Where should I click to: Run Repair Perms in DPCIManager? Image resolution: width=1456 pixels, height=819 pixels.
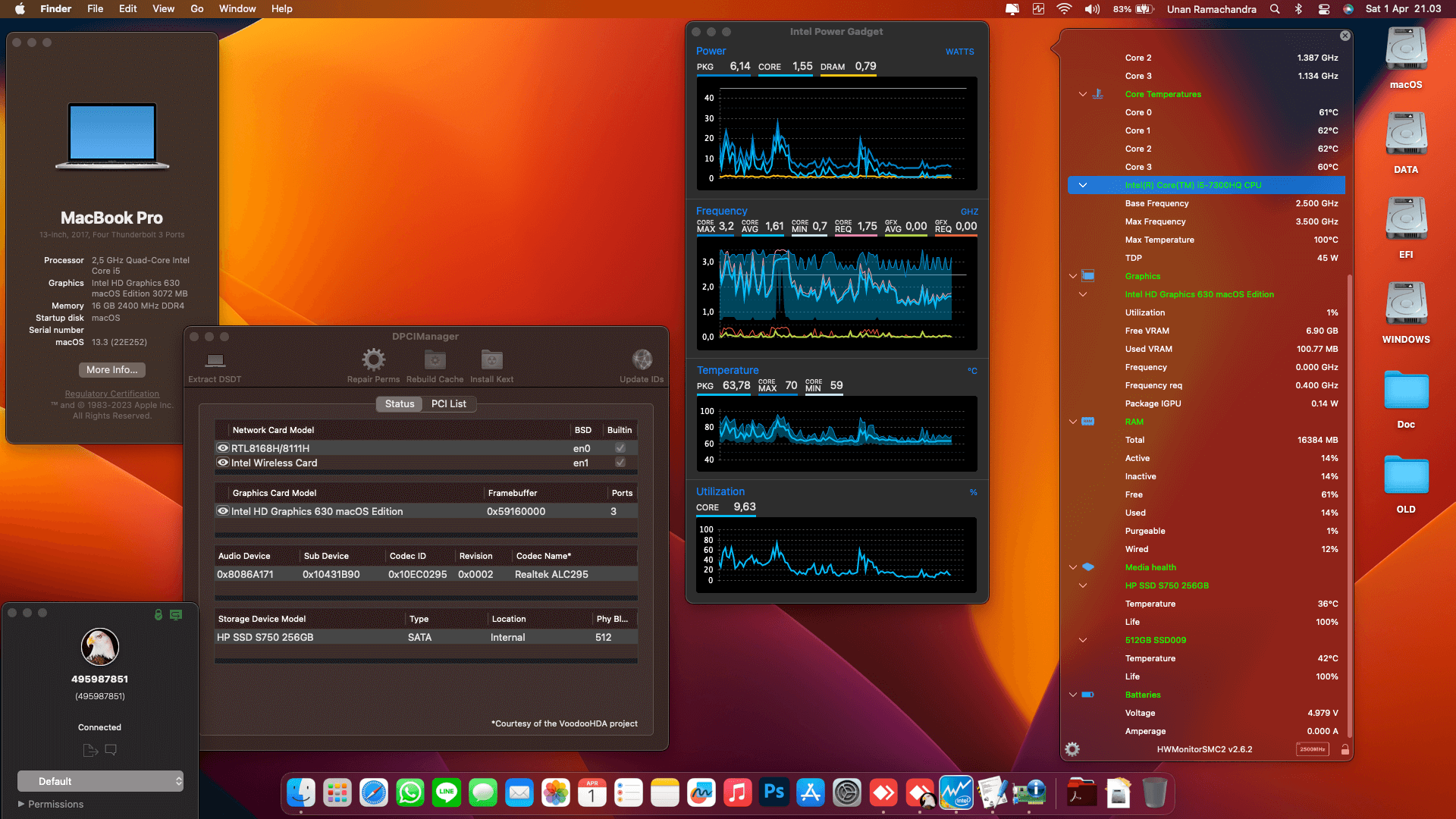373,366
